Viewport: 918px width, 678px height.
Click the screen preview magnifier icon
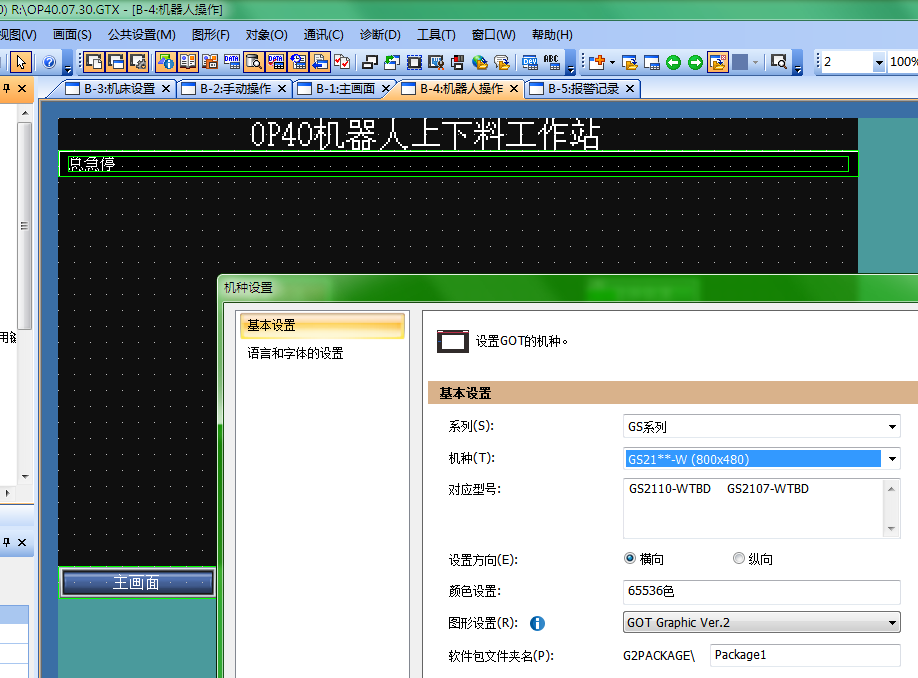pyautogui.click(x=778, y=62)
